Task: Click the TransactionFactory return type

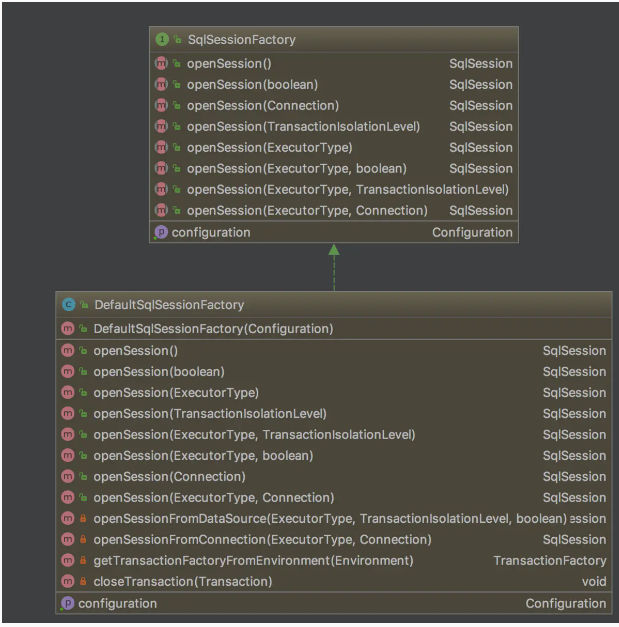Action: tap(550, 561)
